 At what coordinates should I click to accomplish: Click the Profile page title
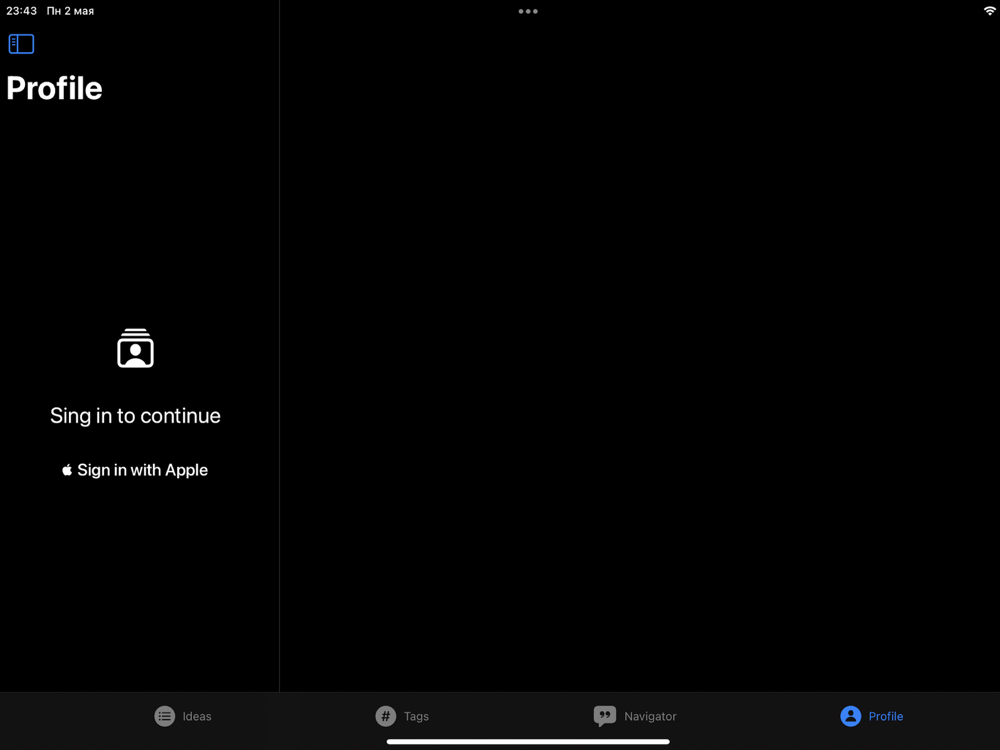click(54, 88)
